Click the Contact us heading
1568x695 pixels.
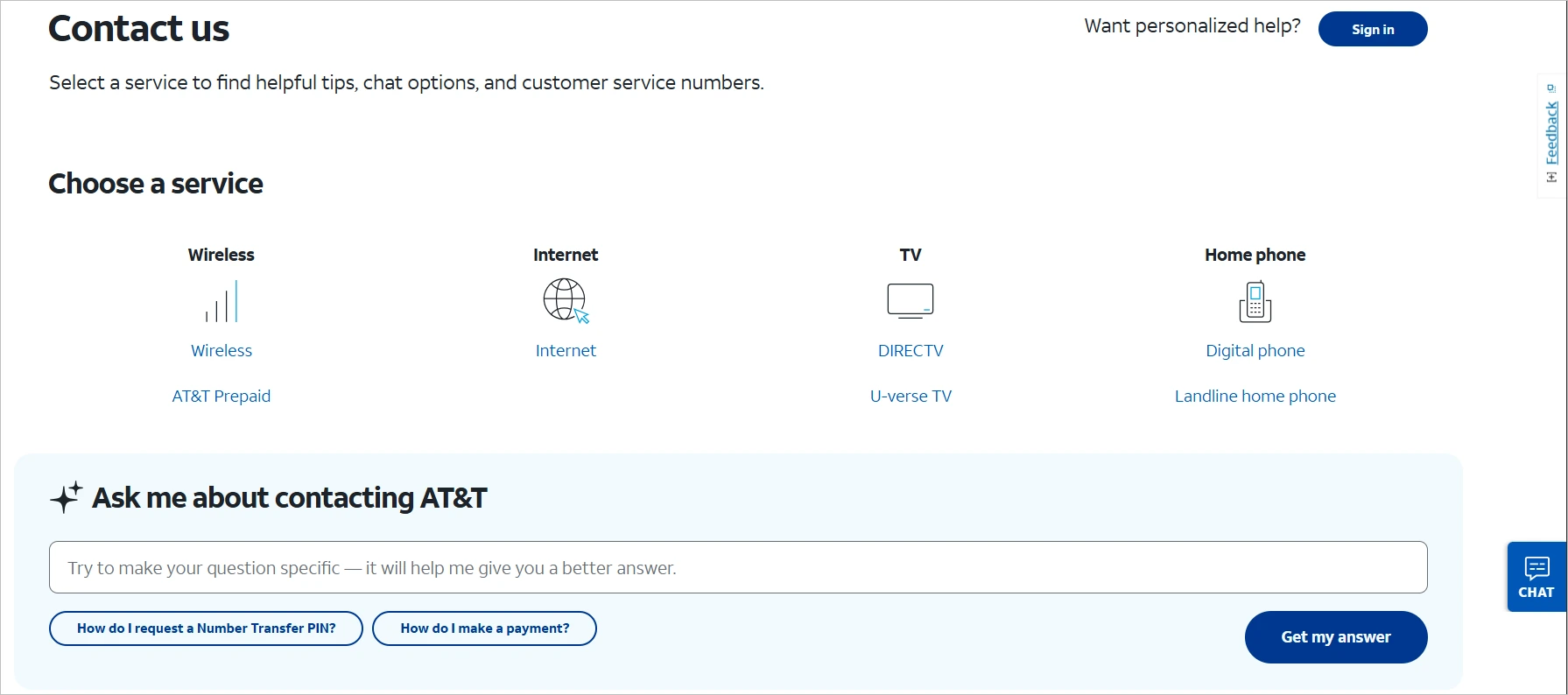[x=139, y=29]
